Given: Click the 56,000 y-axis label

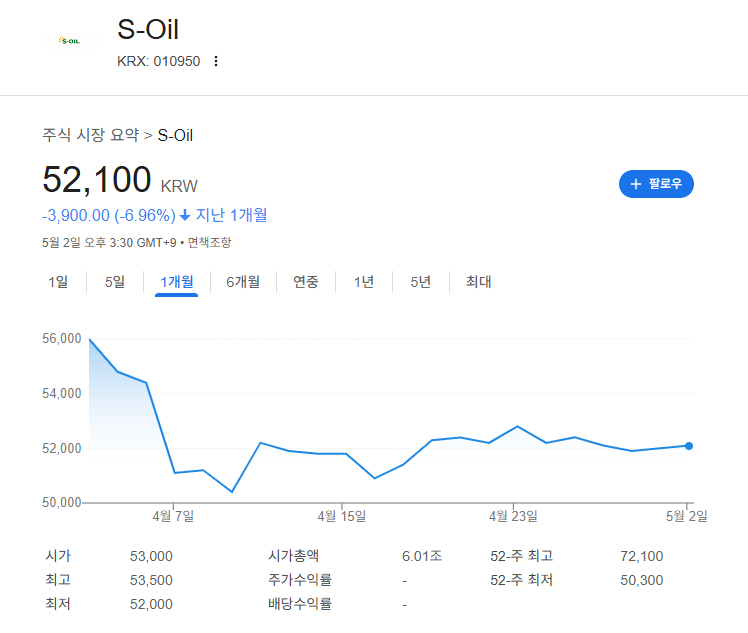Looking at the screenshot, I should [62, 339].
